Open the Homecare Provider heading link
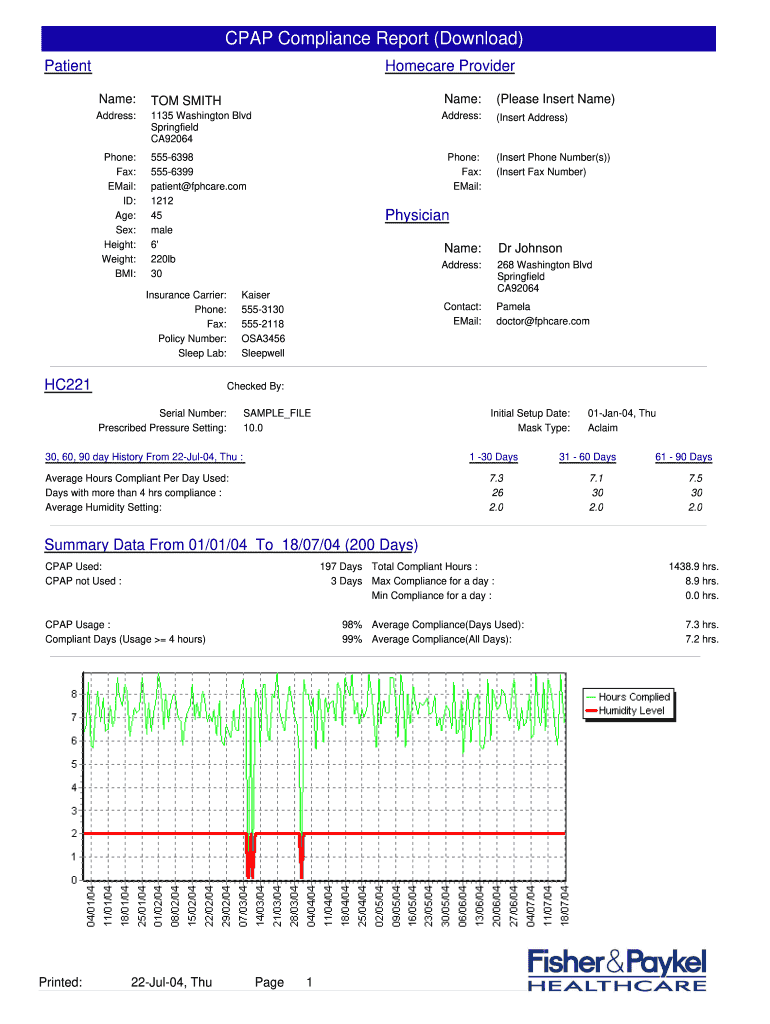 click(x=450, y=66)
